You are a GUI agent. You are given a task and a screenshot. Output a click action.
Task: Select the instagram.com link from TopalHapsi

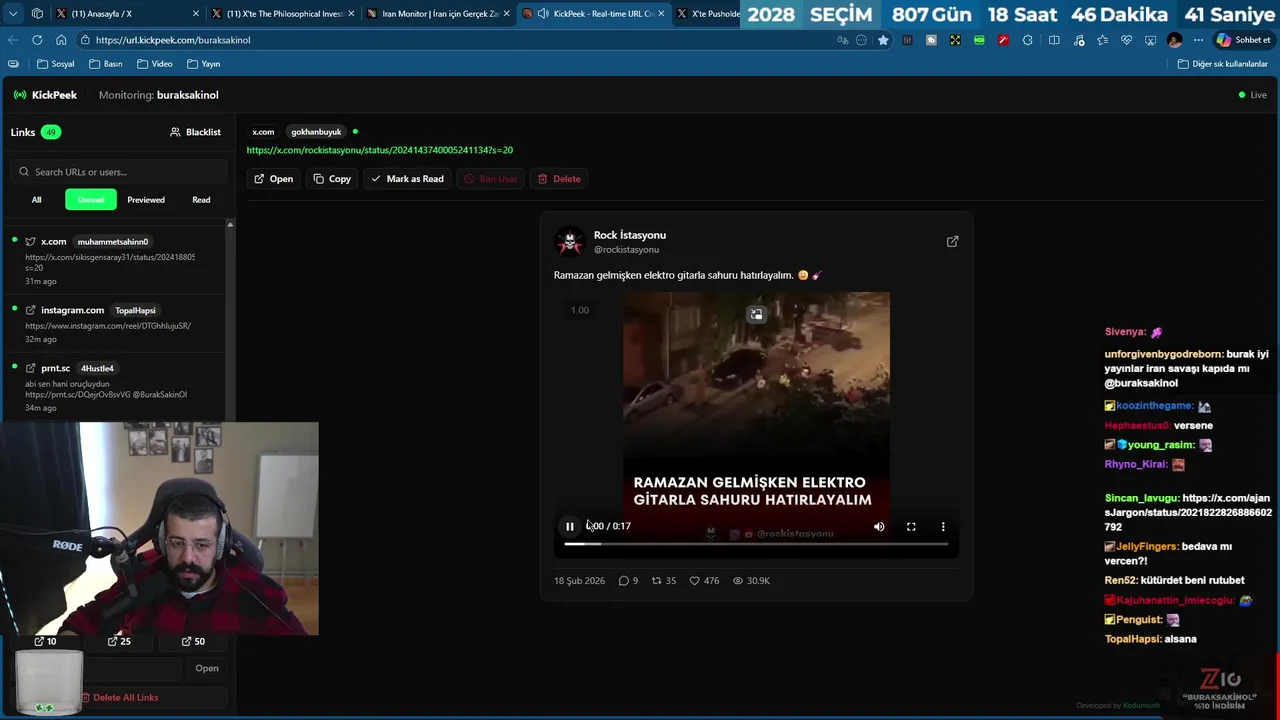pyautogui.click(x=115, y=324)
